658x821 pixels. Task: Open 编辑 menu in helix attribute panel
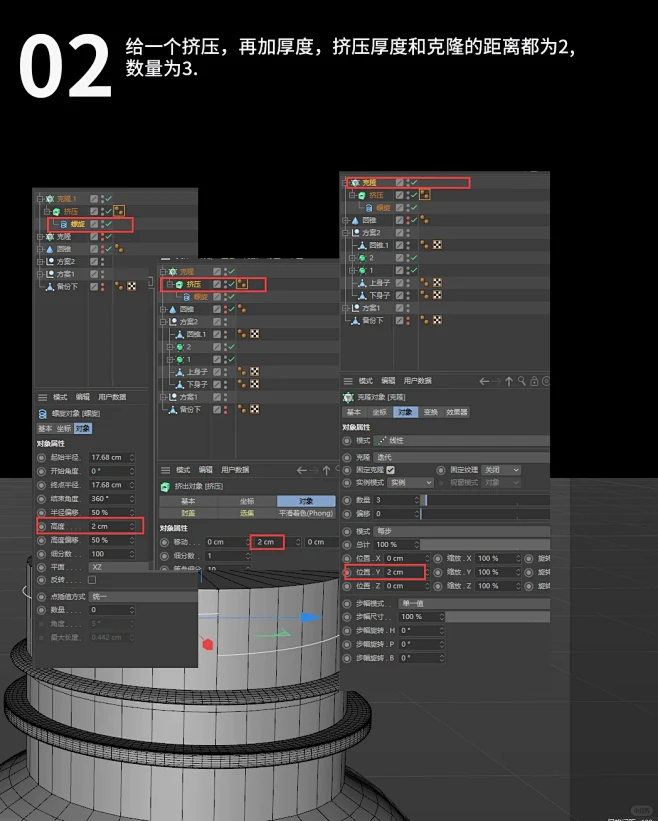(83, 397)
